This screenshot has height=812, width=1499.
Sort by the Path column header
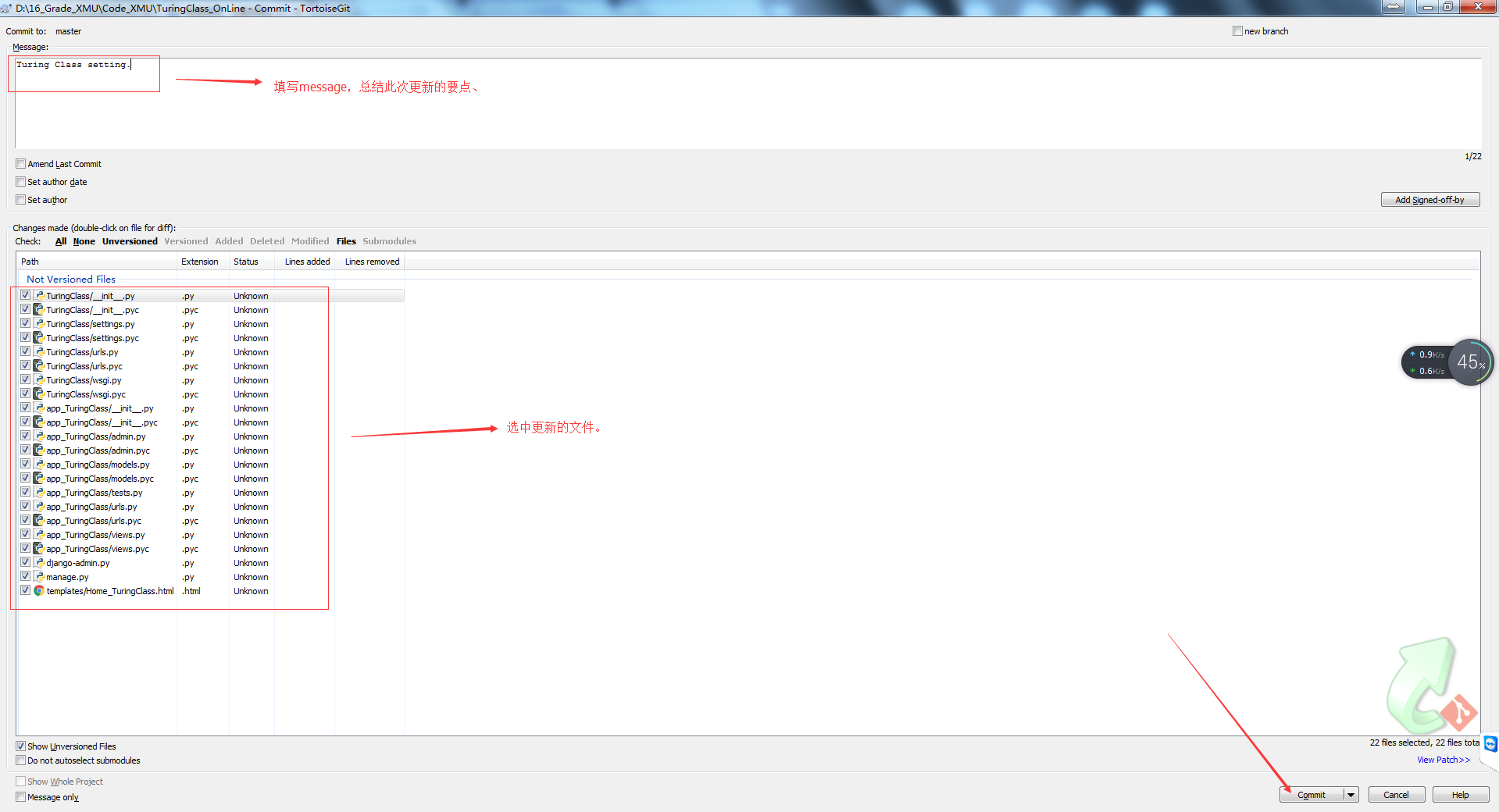(97, 262)
